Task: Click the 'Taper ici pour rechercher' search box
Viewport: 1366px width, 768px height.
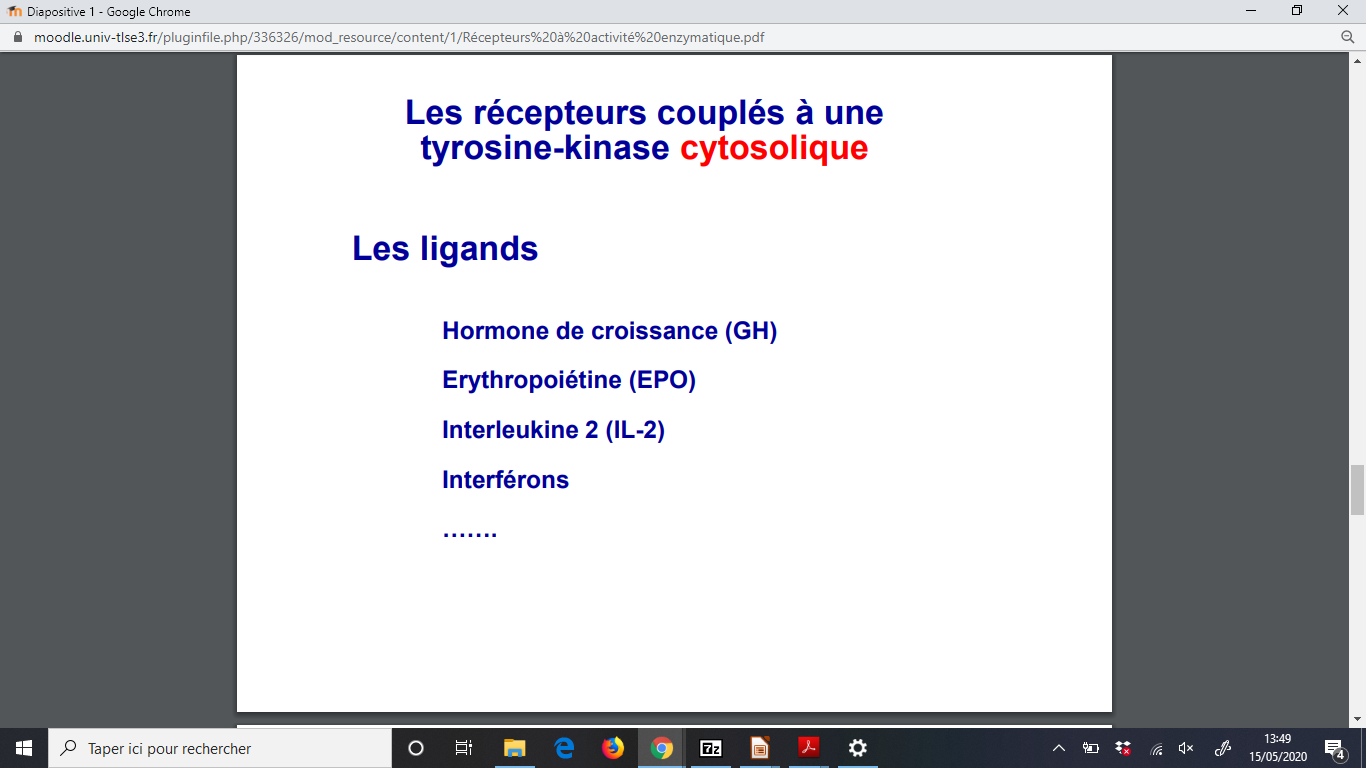Action: pos(220,748)
